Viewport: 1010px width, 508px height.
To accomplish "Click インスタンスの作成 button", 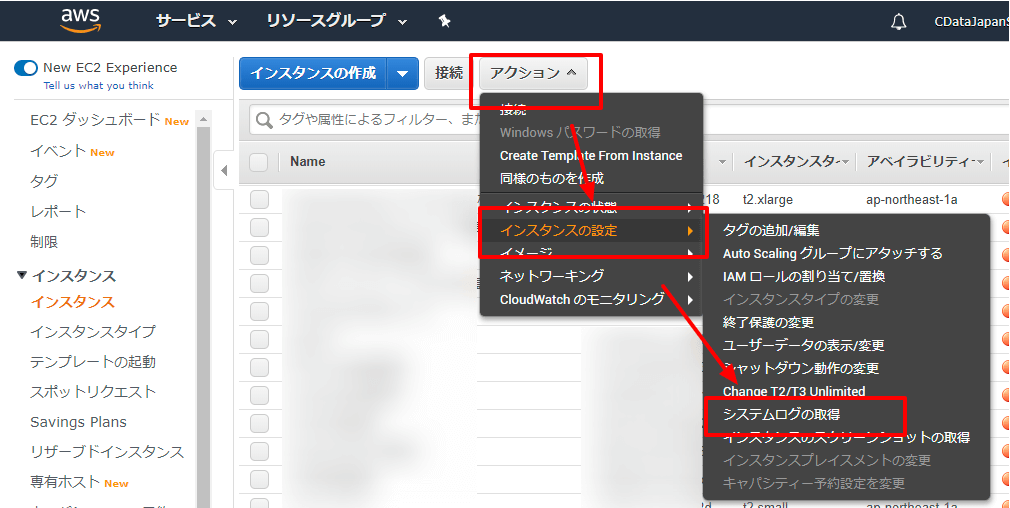I will (x=313, y=73).
